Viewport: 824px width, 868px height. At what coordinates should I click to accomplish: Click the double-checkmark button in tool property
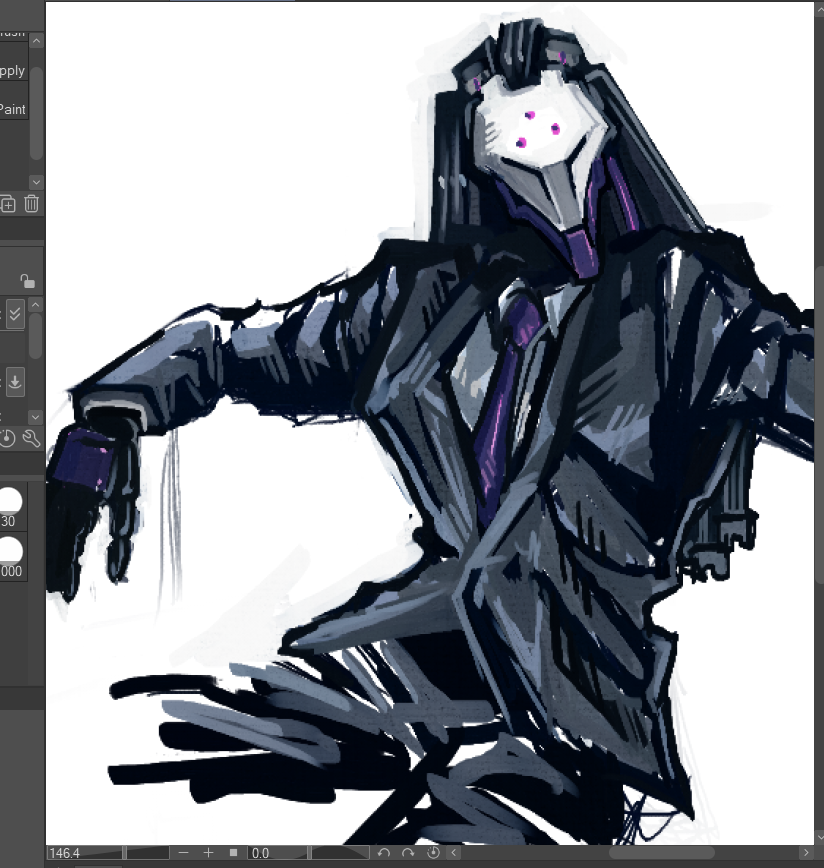click(x=15, y=314)
